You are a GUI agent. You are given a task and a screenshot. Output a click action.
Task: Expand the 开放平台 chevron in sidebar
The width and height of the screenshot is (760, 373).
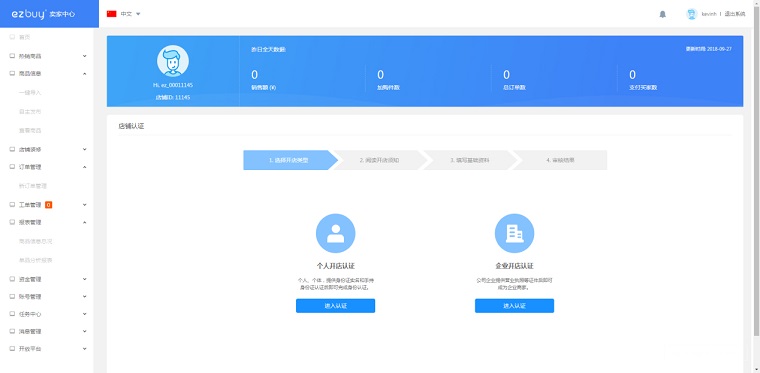pyautogui.click(x=85, y=349)
